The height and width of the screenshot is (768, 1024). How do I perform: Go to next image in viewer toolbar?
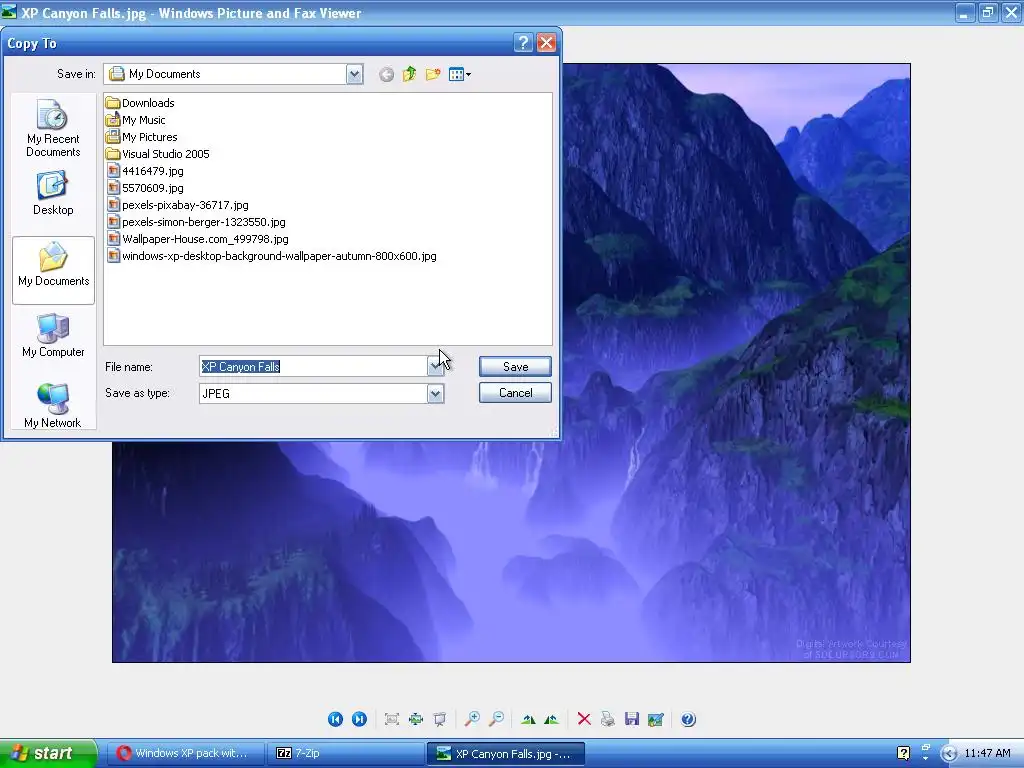coord(359,719)
